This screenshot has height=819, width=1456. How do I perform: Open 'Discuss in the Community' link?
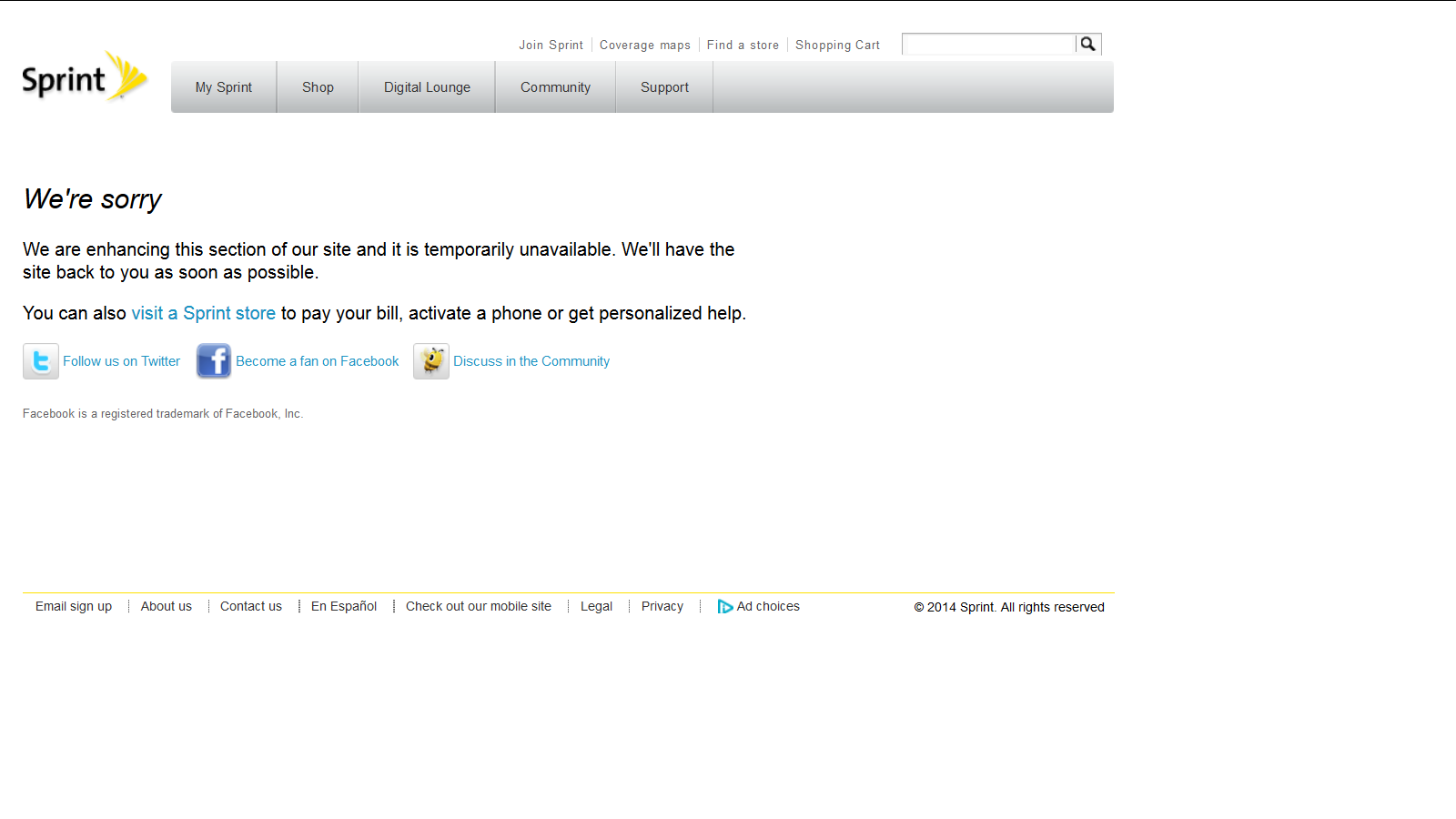pyautogui.click(x=531, y=361)
